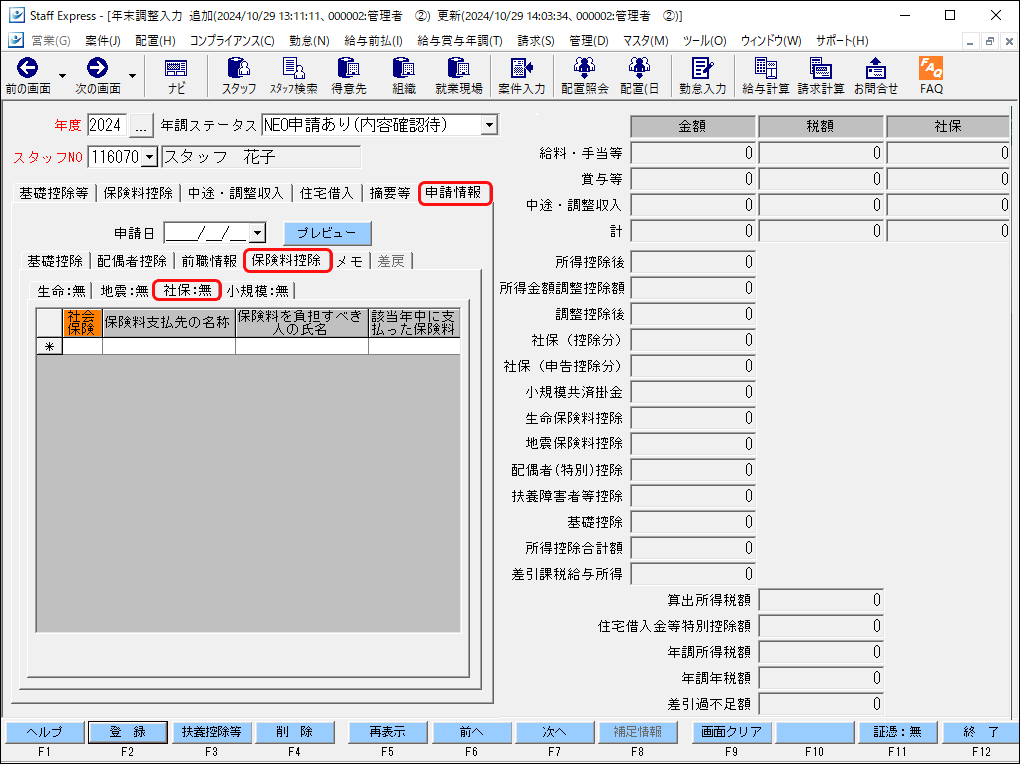Image resolution: width=1024 pixels, height=764 pixels.
Task: Click the プレビュー preview button
Action: tap(327, 233)
